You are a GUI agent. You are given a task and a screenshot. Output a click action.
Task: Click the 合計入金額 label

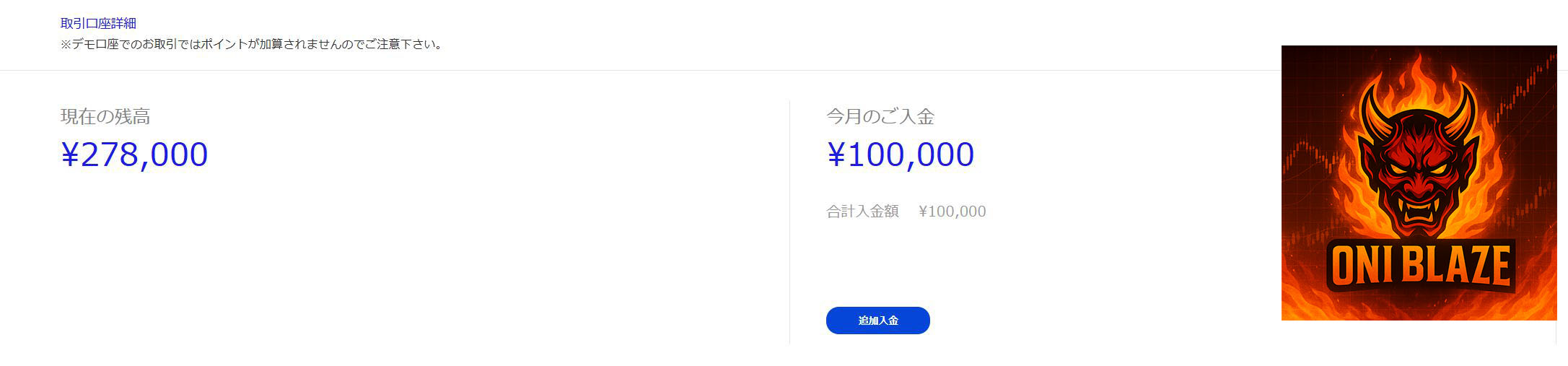862,212
